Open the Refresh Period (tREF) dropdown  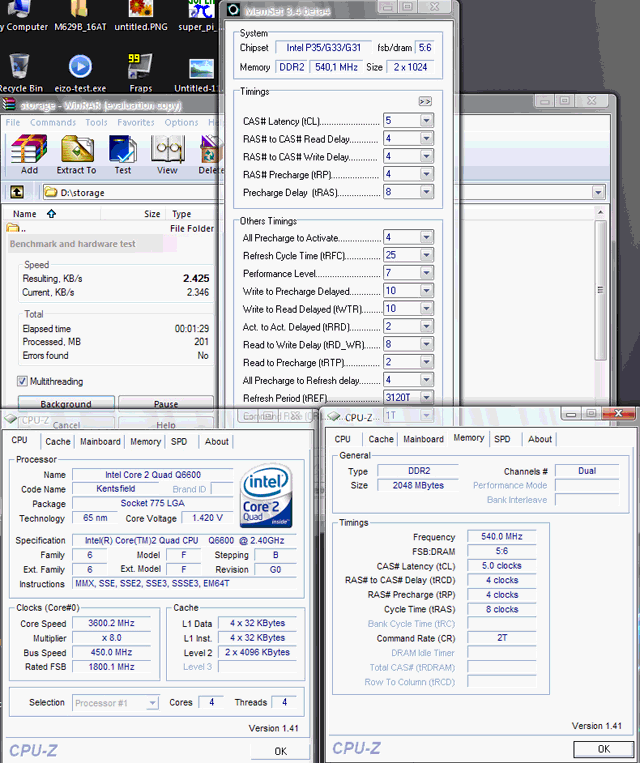click(426, 398)
